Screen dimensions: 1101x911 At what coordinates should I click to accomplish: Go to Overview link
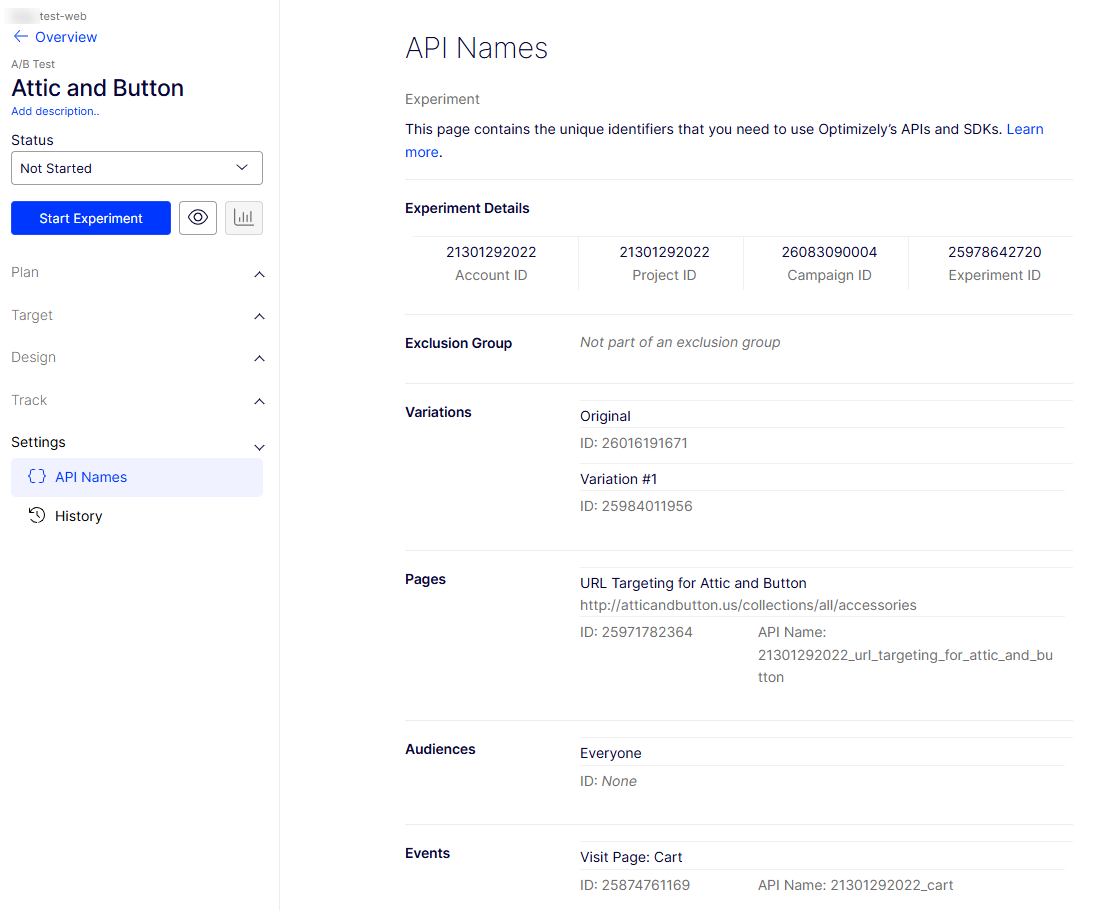click(66, 37)
